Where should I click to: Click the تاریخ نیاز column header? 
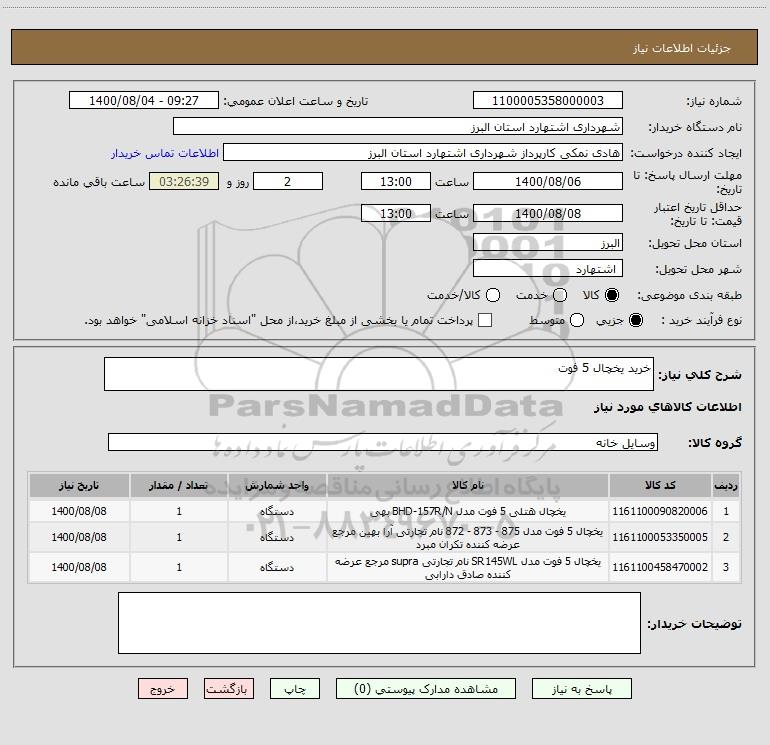[x=79, y=485]
